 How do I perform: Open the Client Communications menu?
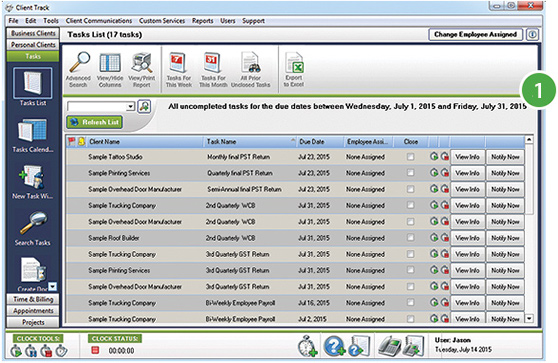pyautogui.click(x=99, y=21)
